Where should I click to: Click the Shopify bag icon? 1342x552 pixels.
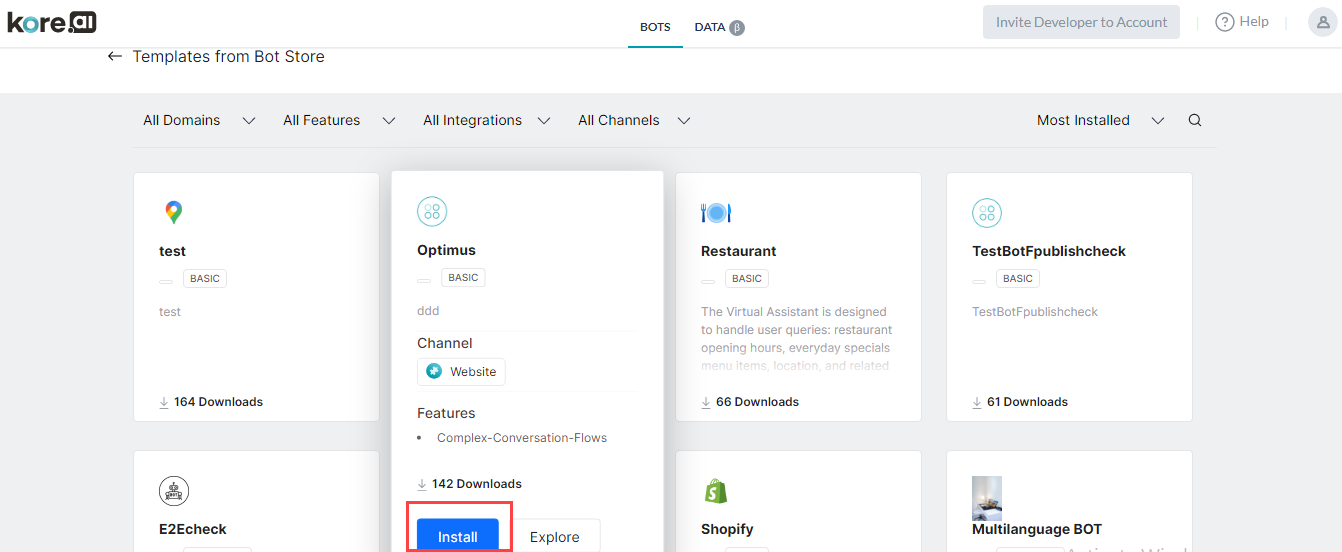point(716,491)
